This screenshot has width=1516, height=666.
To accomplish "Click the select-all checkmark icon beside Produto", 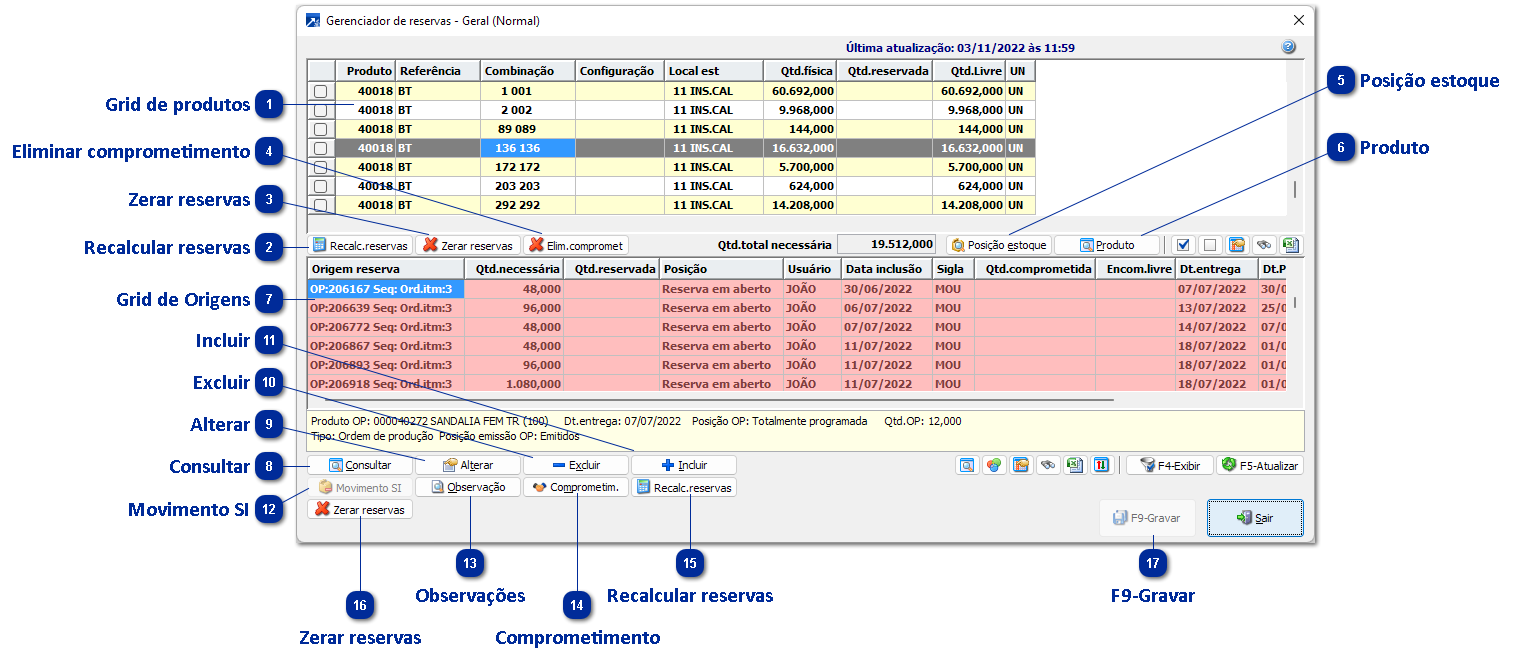I will (x=1184, y=245).
